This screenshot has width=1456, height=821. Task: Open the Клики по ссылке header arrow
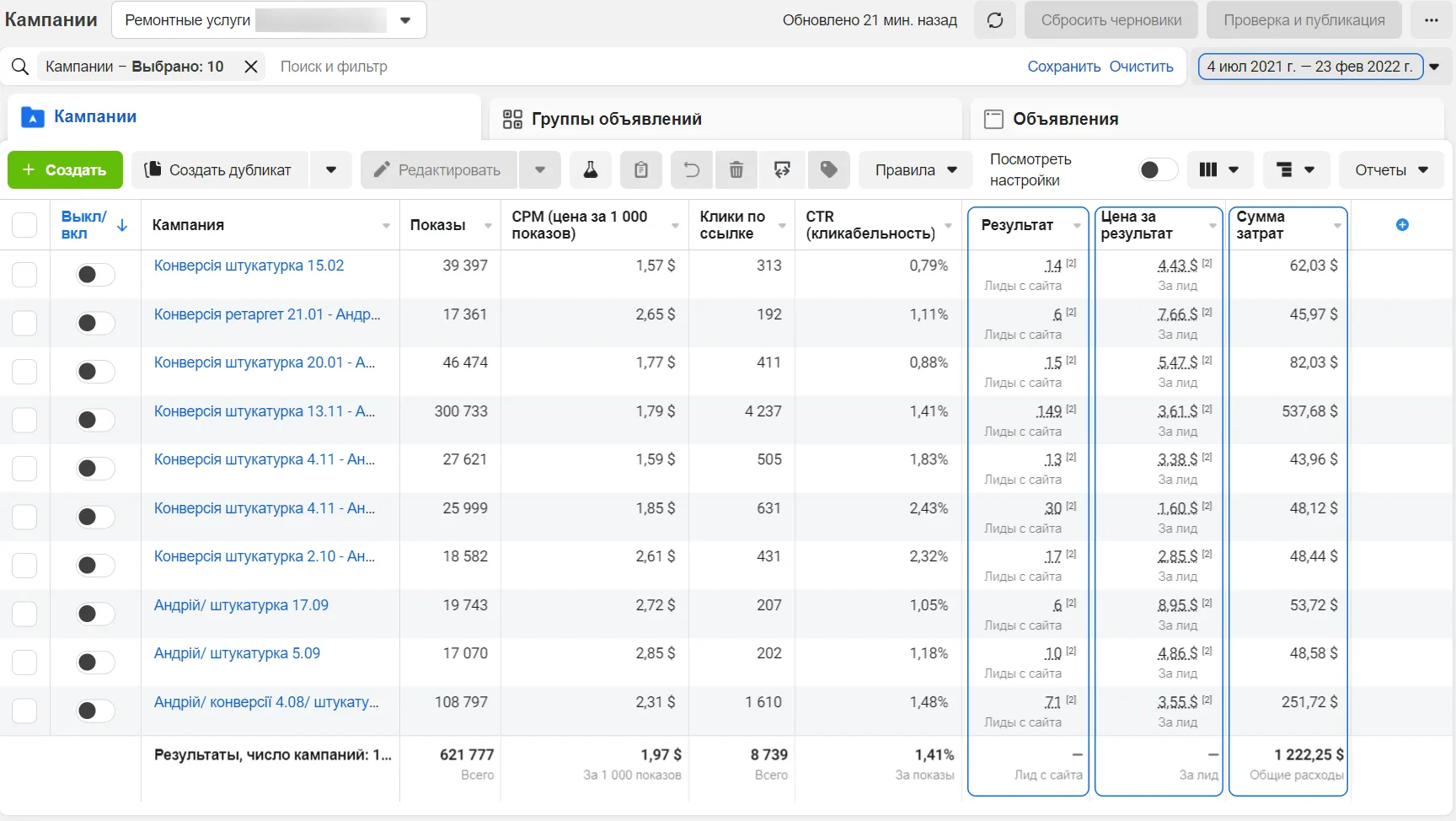coord(782,226)
